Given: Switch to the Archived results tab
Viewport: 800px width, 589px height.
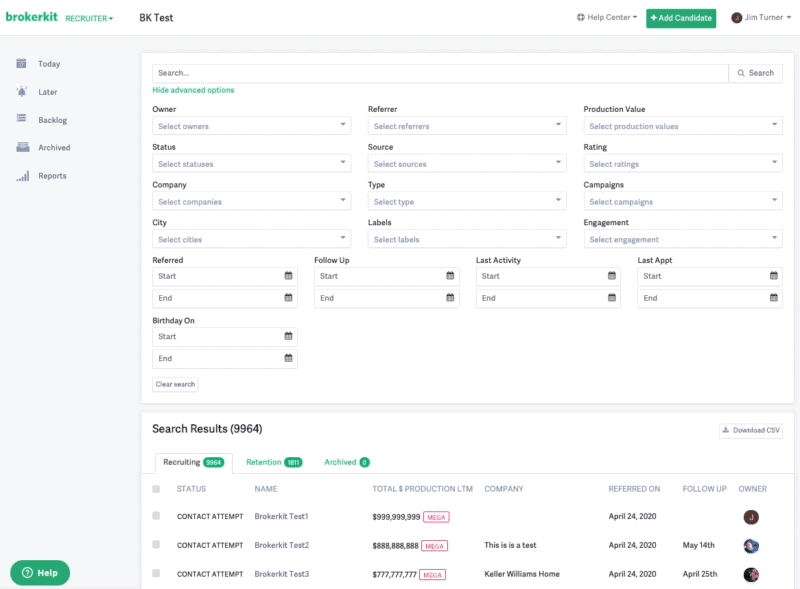Looking at the screenshot, I should pyautogui.click(x=347, y=462).
